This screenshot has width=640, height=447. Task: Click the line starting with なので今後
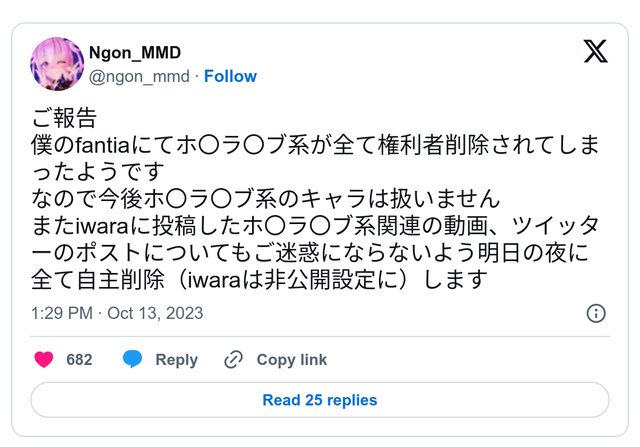[264, 197]
